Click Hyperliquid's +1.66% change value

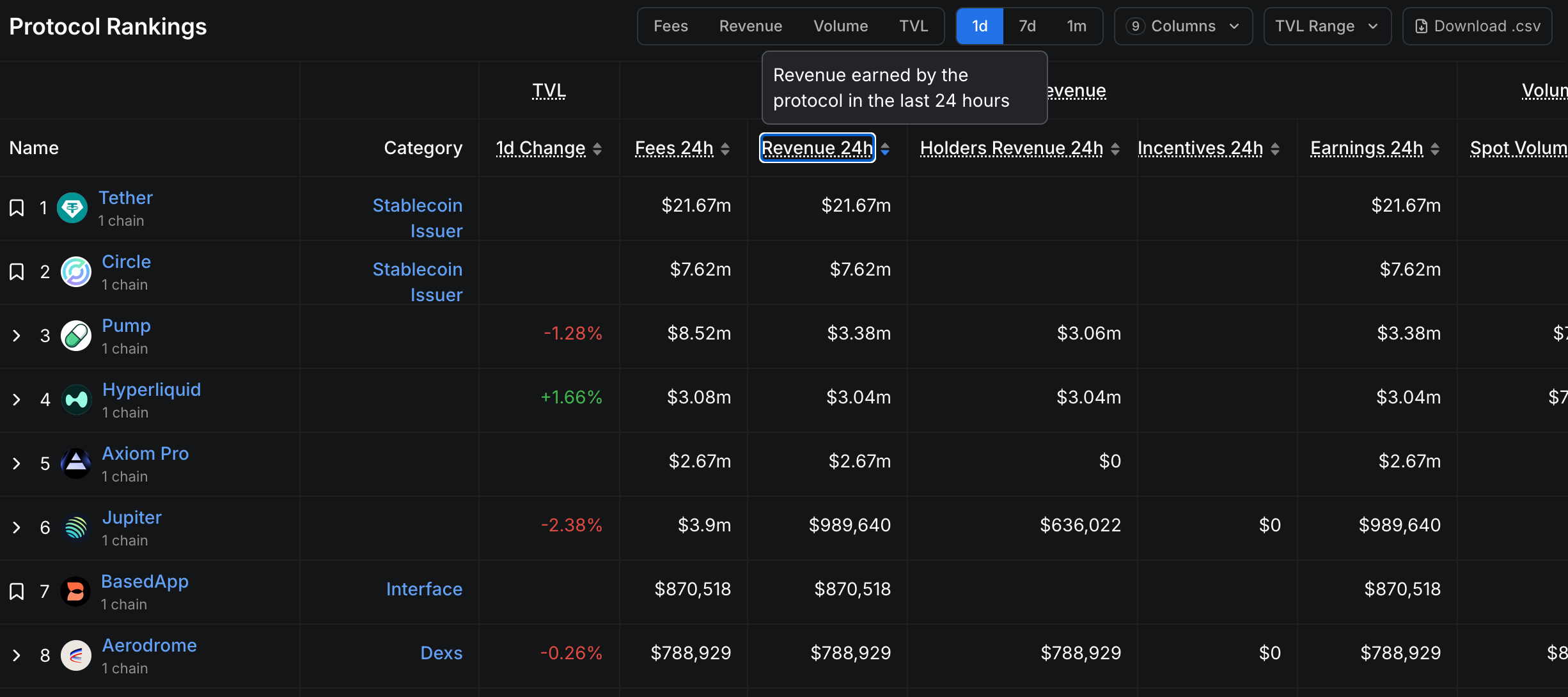(x=572, y=397)
